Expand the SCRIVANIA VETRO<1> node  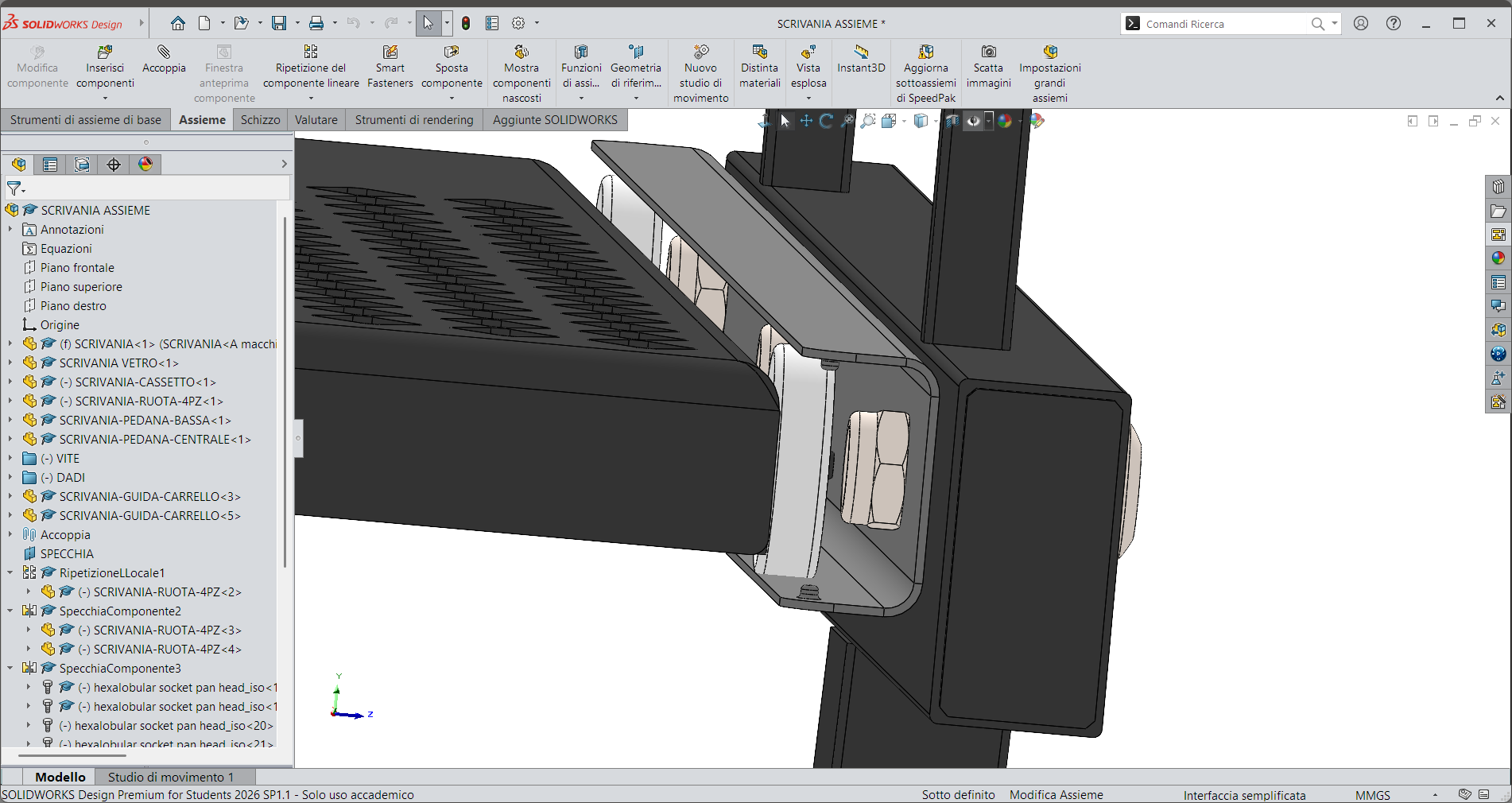coord(10,363)
